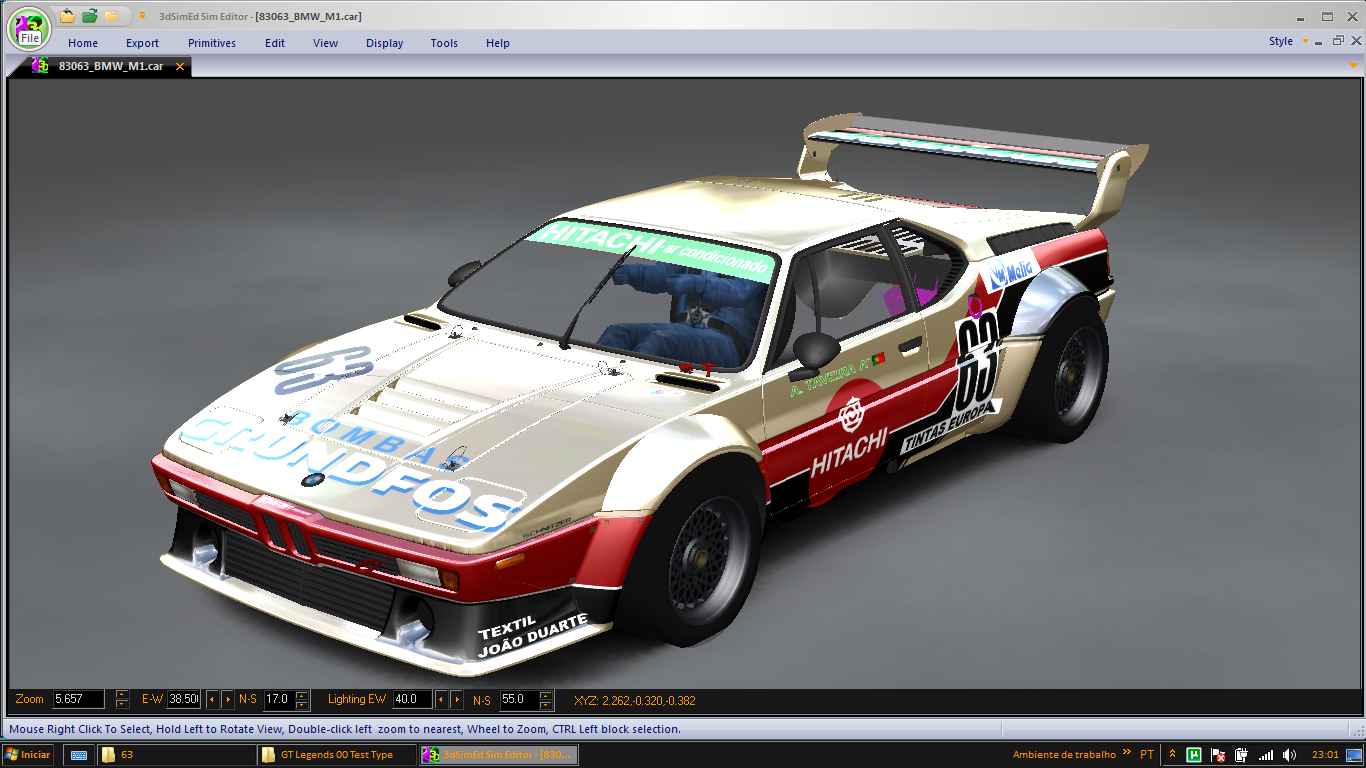Open the View ribbon tab
This screenshot has width=1366, height=768.
tap(325, 43)
